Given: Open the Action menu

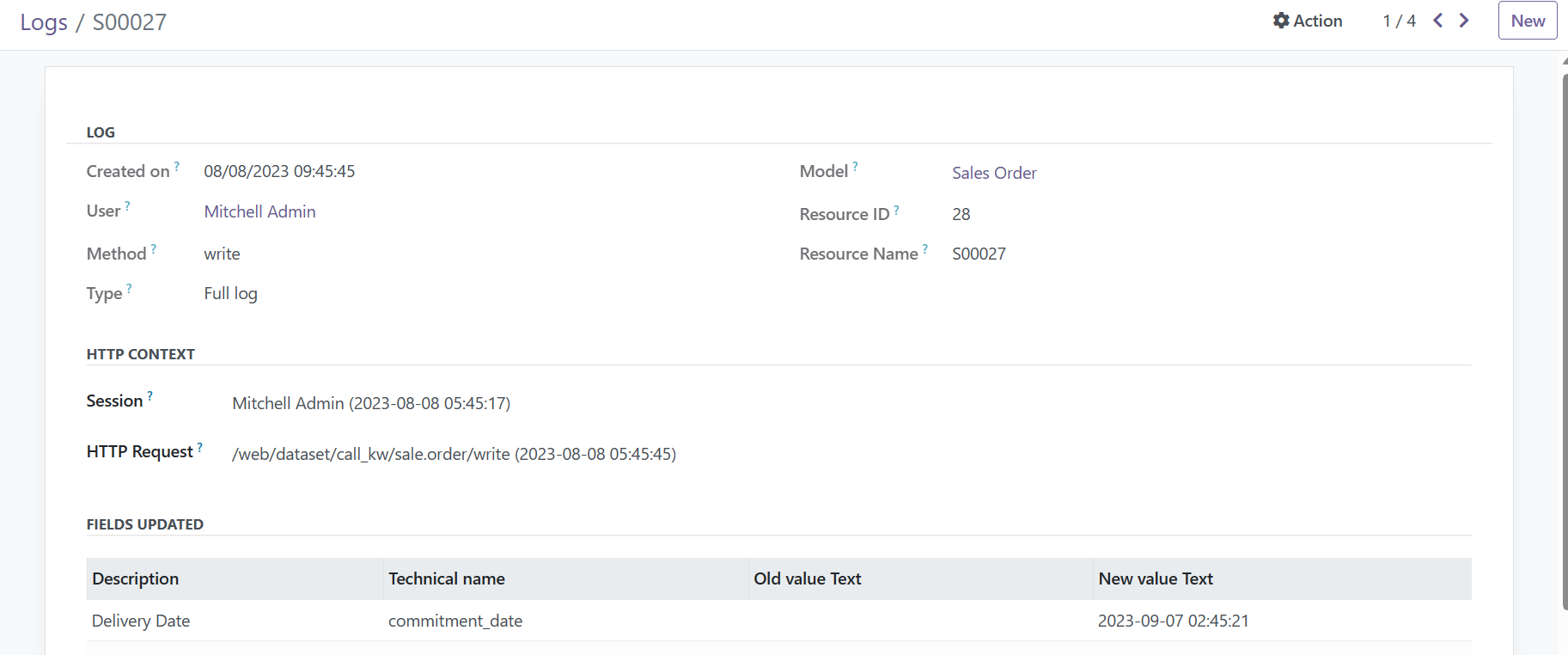Looking at the screenshot, I should tap(1308, 21).
